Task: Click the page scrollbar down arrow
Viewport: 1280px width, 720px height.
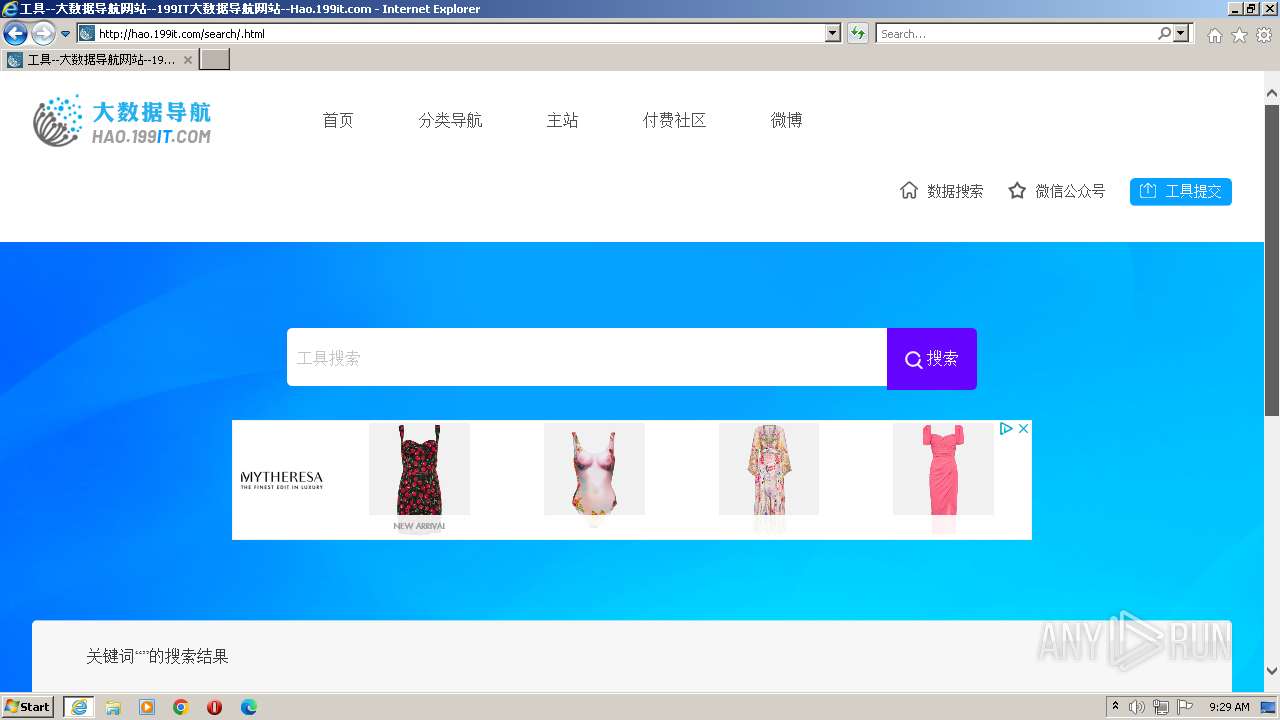Action: pyautogui.click(x=1272, y=671)
